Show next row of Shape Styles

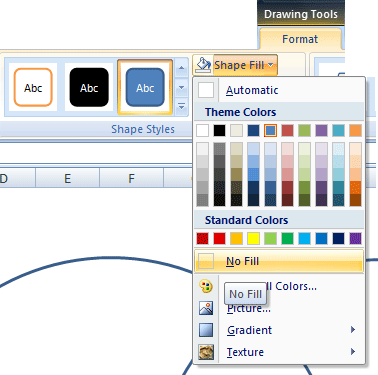tap(181, 88)
